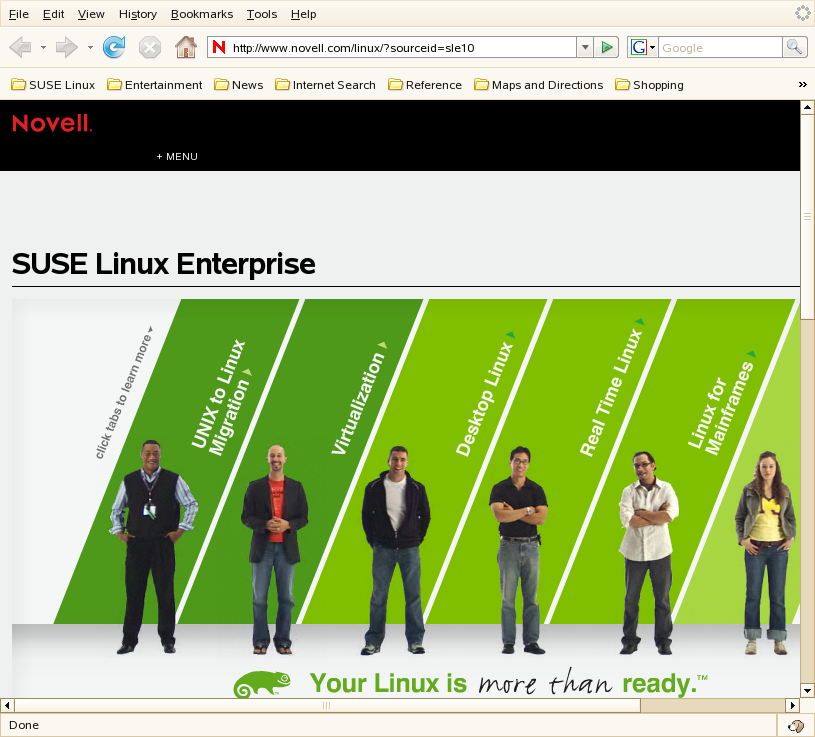This screenshot has width=815, height=737.
Task: Open the Forward button history dropdown
Action: coord(90,48)
